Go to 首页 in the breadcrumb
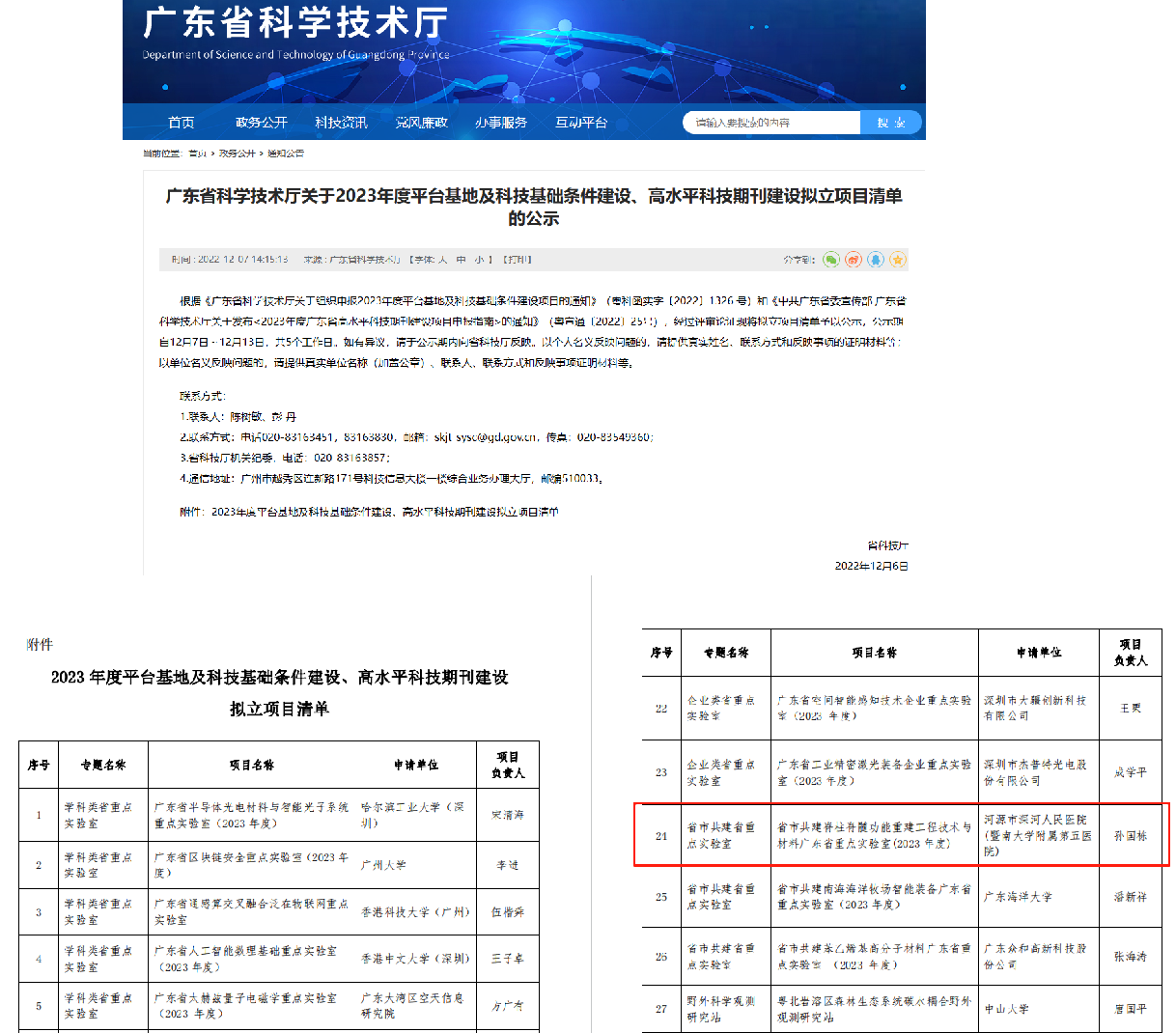The height and width of the screenshot is (1033, 1176). pos(197,154)
